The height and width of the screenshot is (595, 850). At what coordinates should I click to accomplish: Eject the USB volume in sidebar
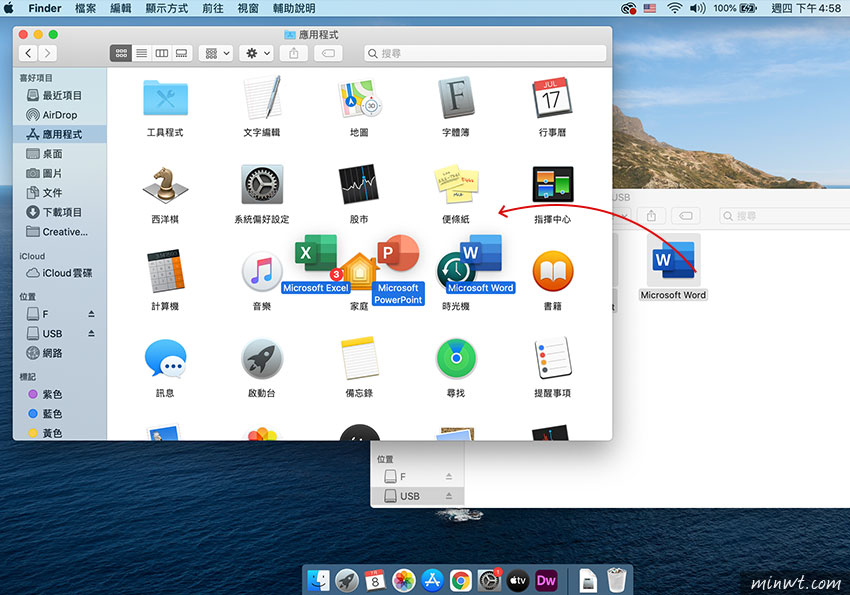(91, 333)
